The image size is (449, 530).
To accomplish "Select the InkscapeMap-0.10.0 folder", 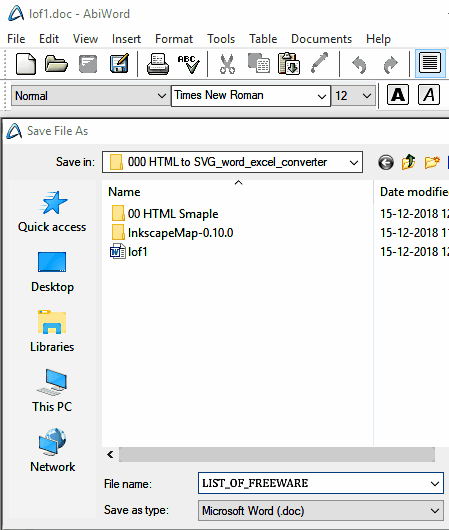I will (x=172, y=233).
